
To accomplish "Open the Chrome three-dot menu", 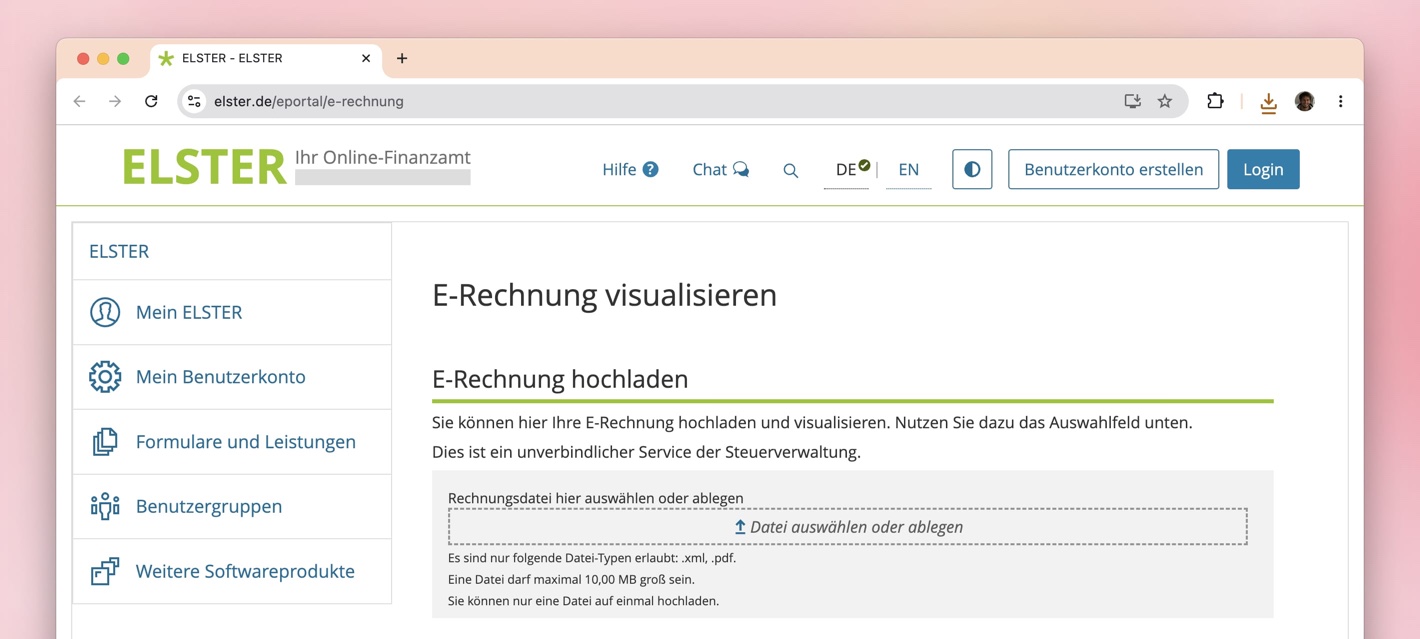I will (x=1341, y=101).
